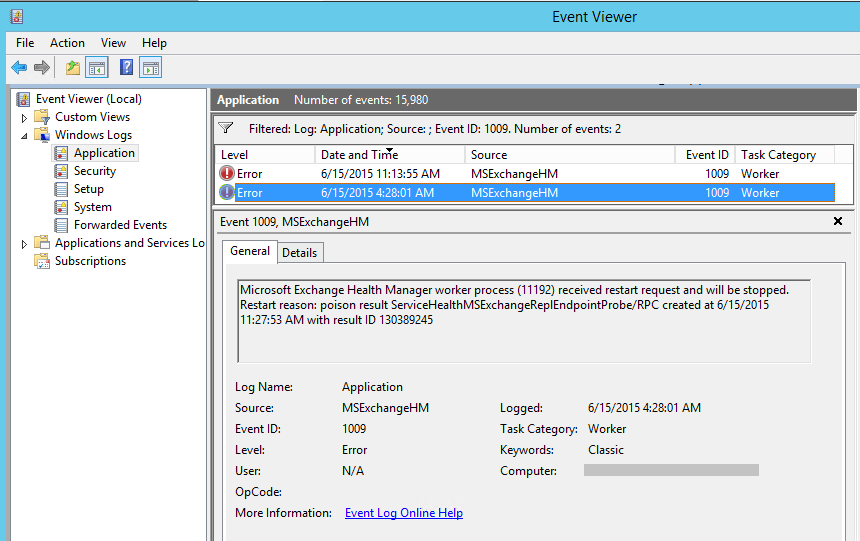The image size is (860, 541).
Task: Open the Event Log Online Help link
Action: [x=404, y=512]
